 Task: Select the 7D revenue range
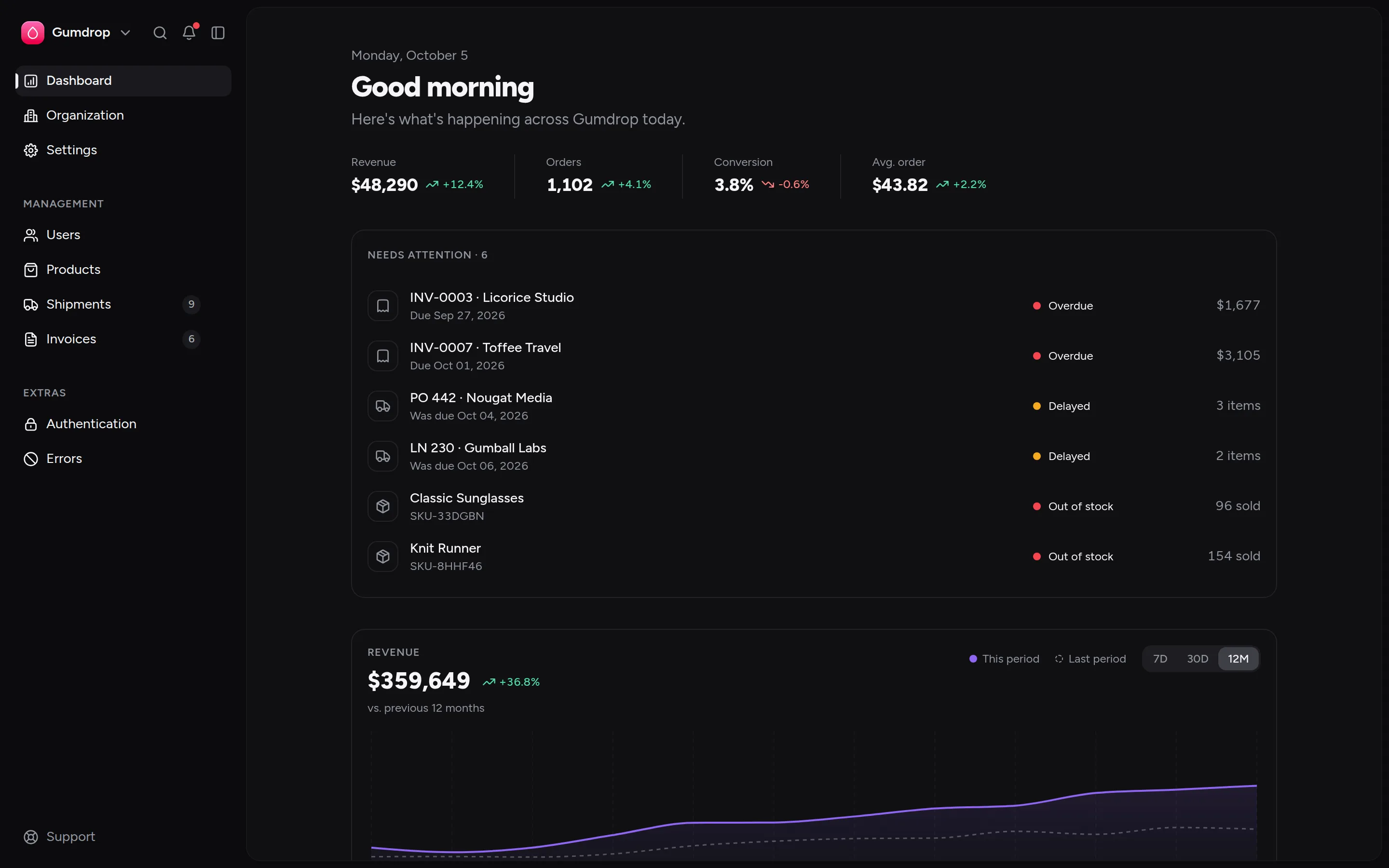click(1160, 659)
